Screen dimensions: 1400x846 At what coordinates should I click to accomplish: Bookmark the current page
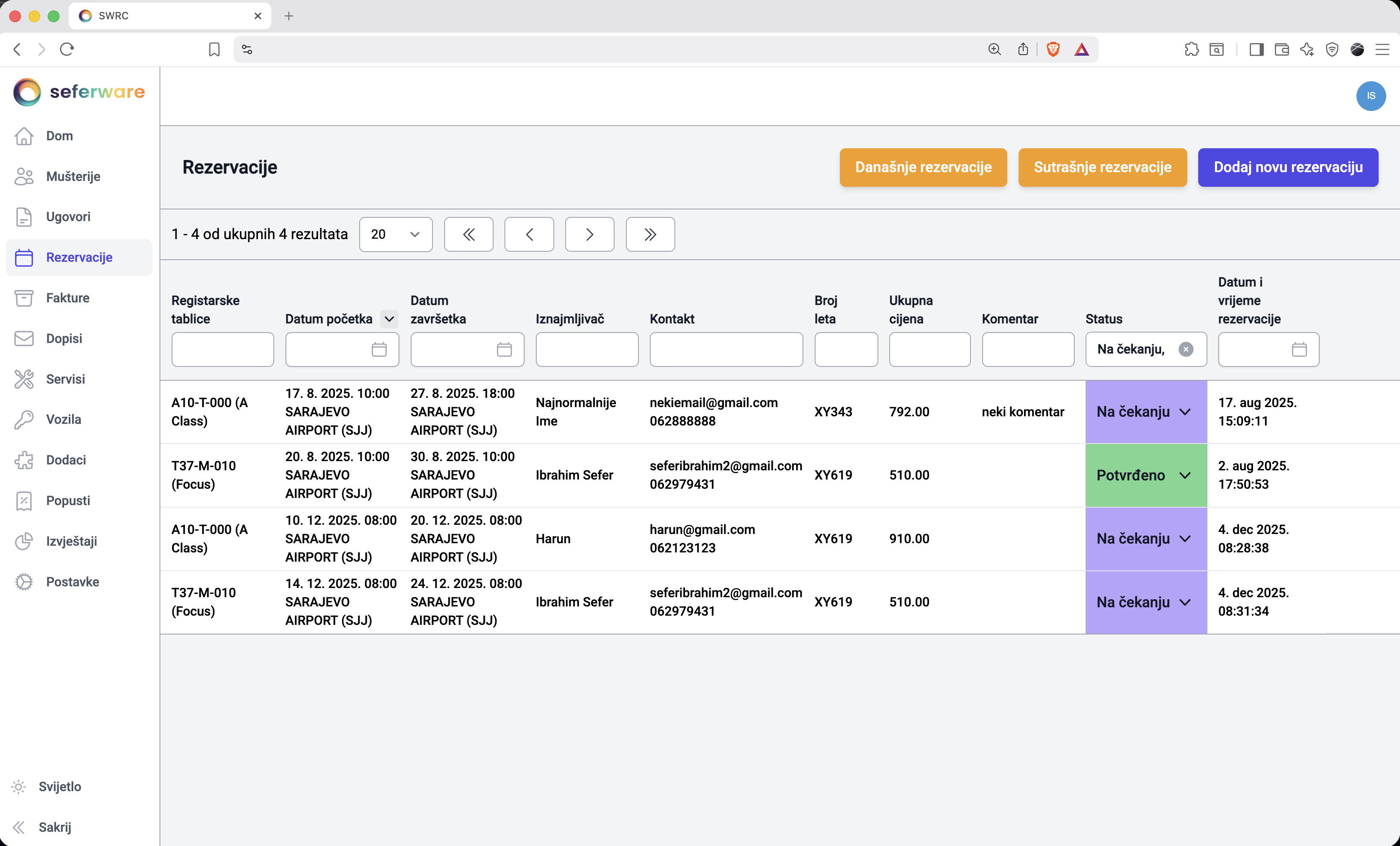(x=214, y=49)
